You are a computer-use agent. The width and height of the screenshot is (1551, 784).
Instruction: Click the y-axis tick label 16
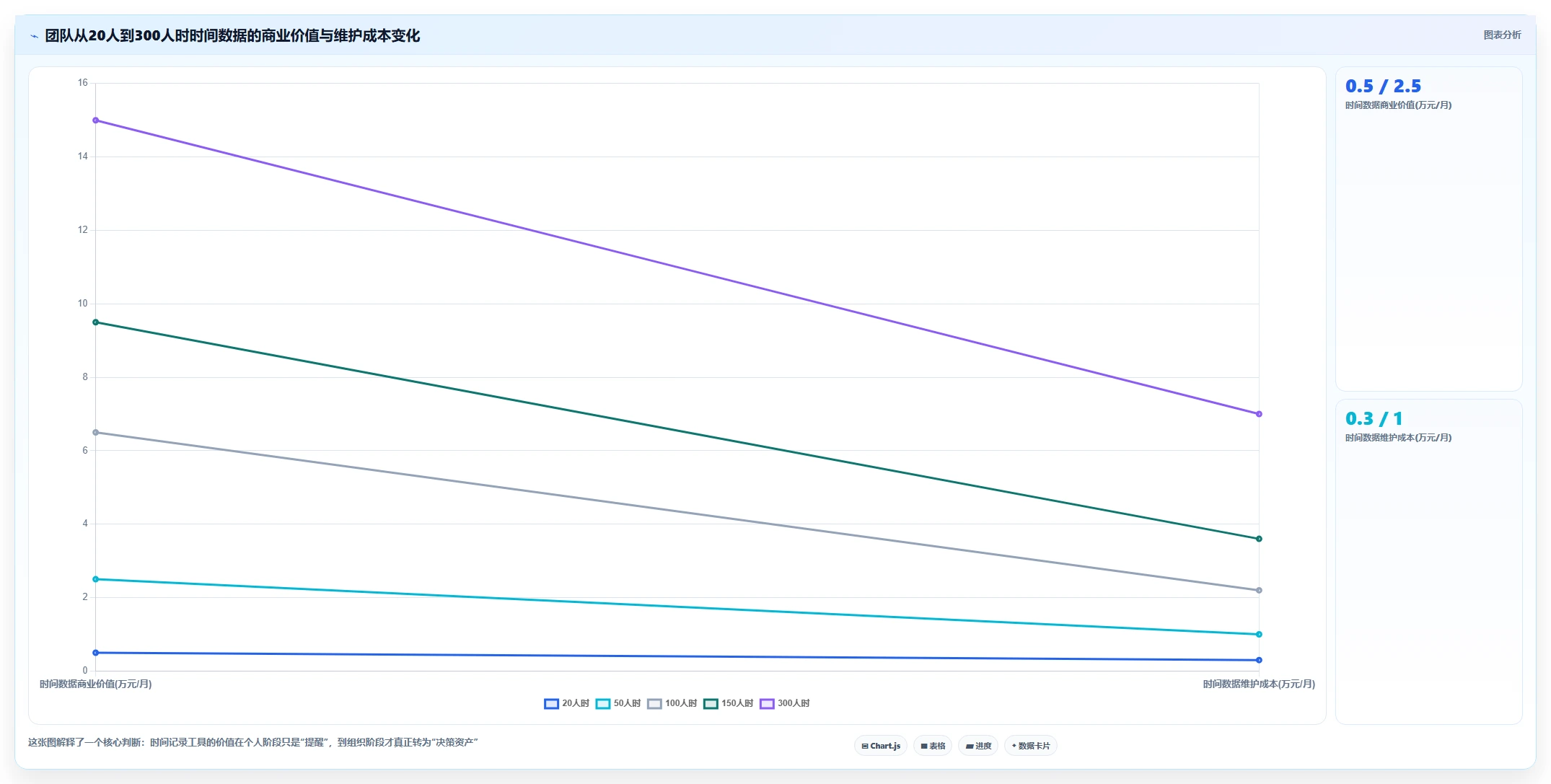(83, 83)
